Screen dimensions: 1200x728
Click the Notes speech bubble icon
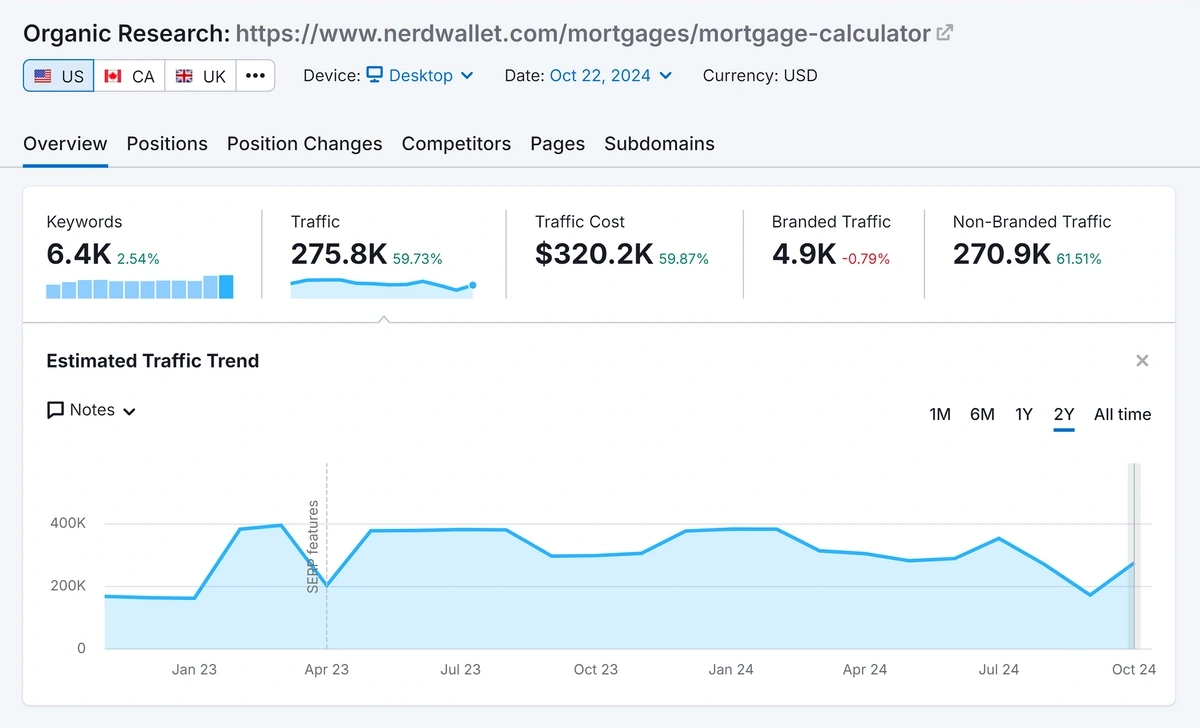(x=56, y=410)
